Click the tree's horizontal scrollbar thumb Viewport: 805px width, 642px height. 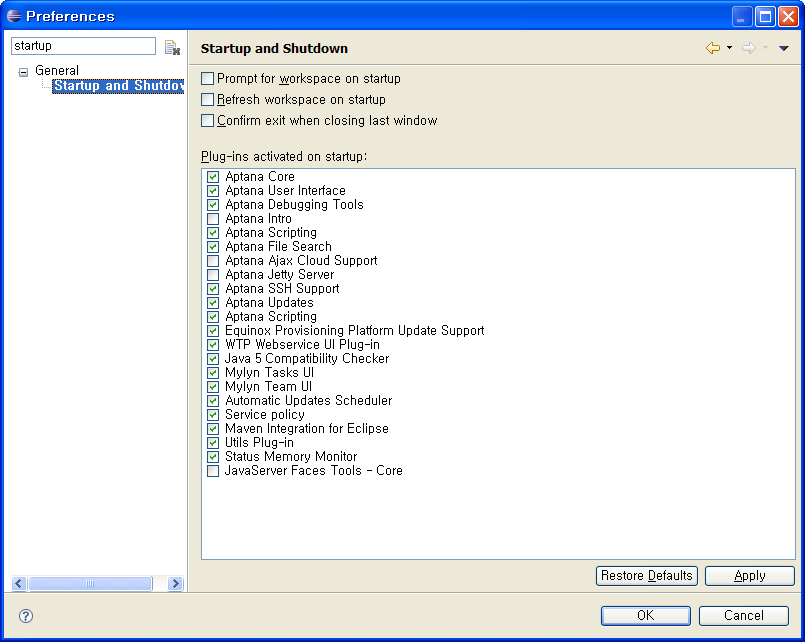coord(90,583)
